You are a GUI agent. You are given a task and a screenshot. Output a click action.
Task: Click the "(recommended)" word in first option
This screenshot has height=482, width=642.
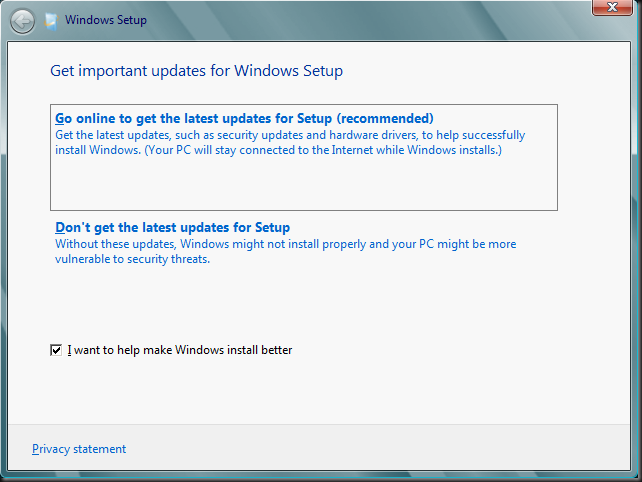(x=385, y=119)
